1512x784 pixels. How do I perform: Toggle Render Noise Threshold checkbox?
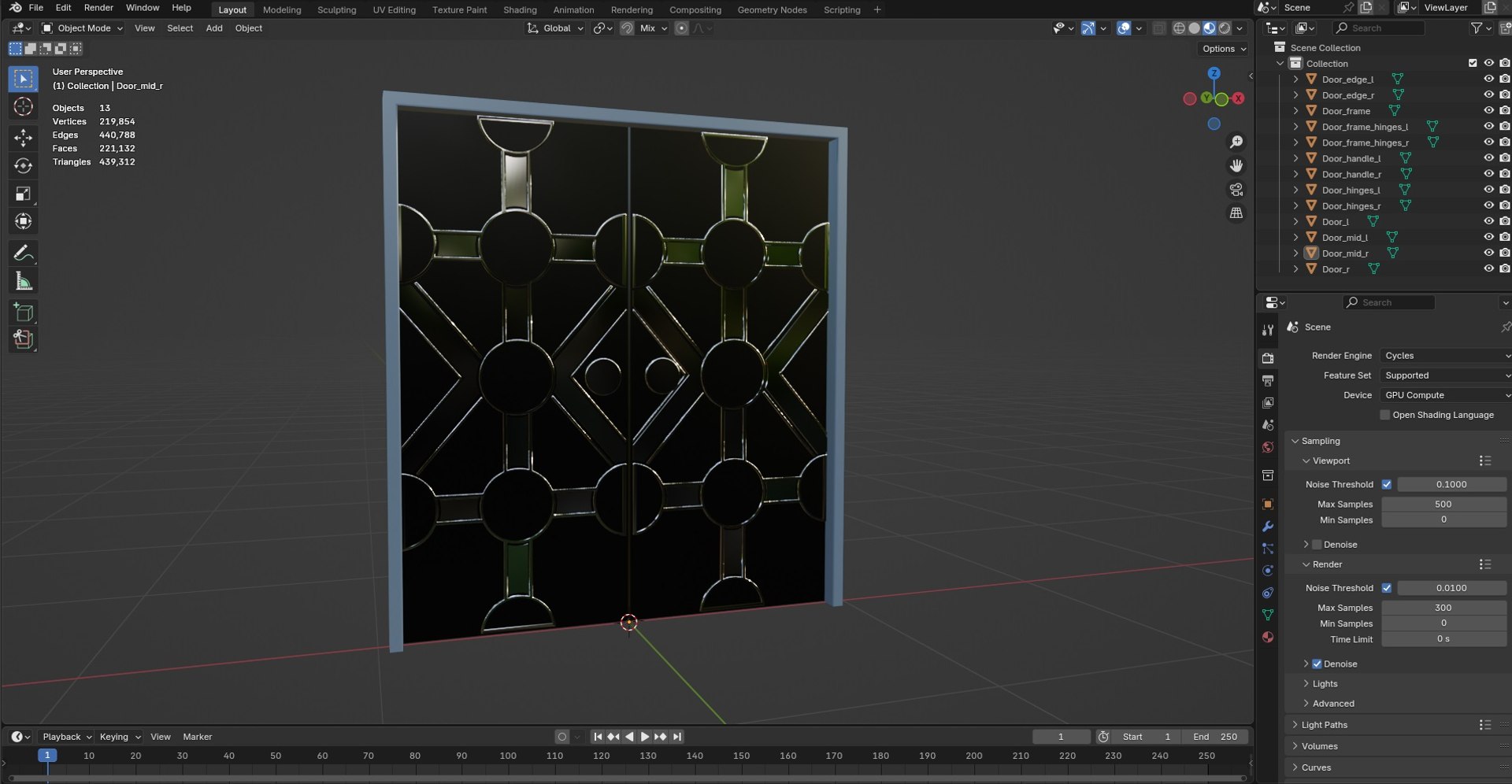click(1387, 588)
